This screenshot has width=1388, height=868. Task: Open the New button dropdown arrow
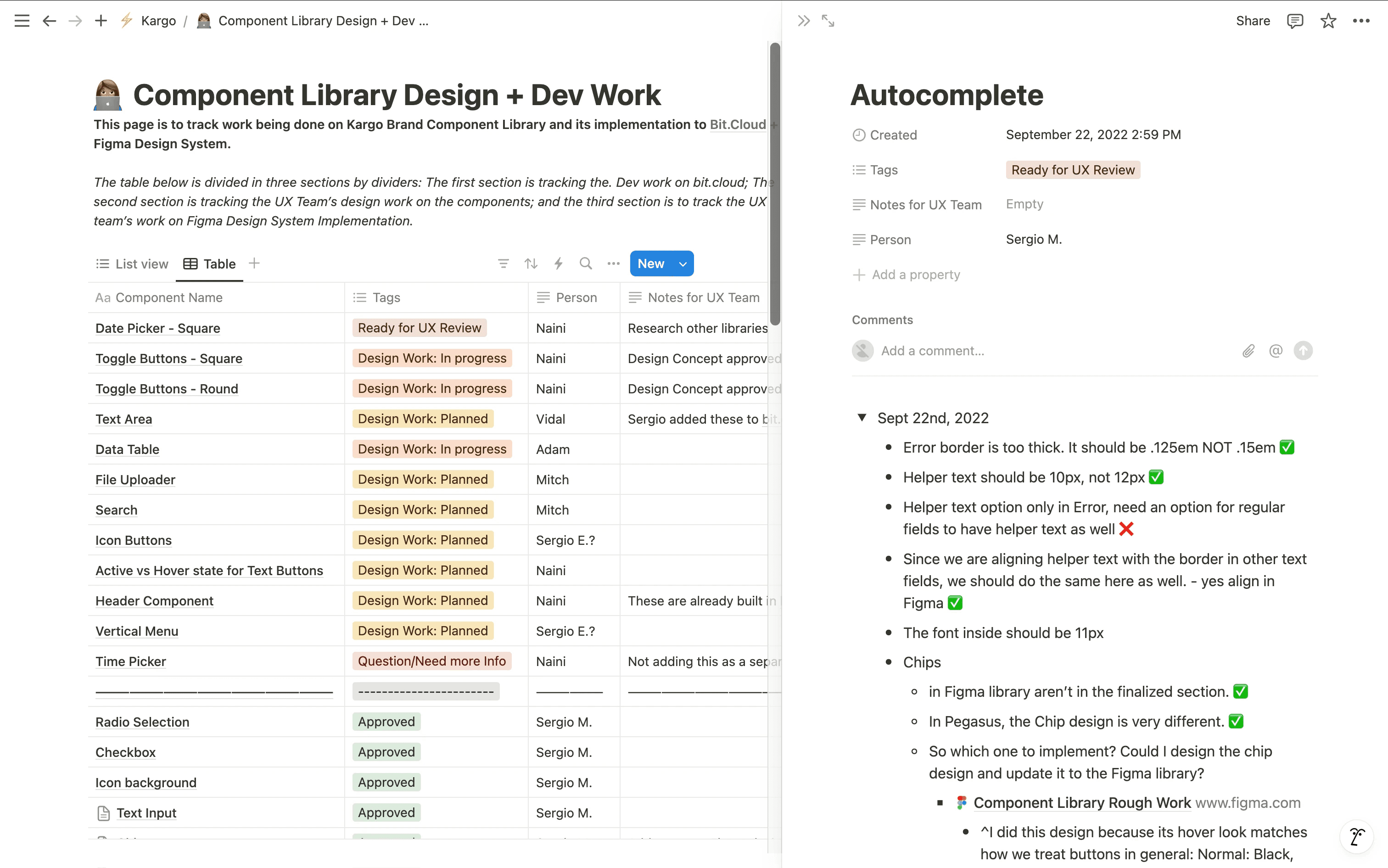(x=683, y=264)
